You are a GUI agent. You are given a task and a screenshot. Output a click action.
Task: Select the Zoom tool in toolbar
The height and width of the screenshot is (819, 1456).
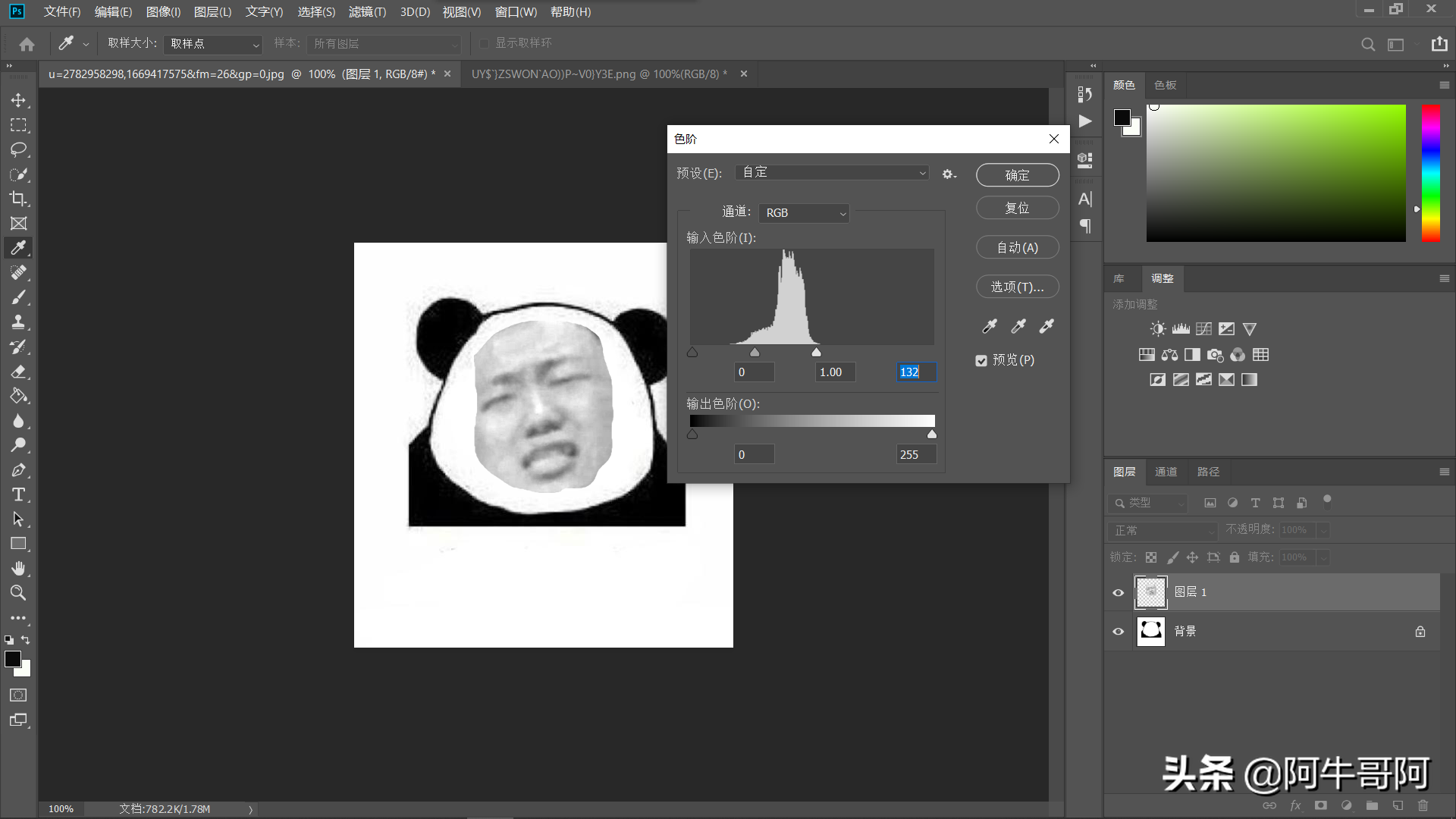click(18, 593)
